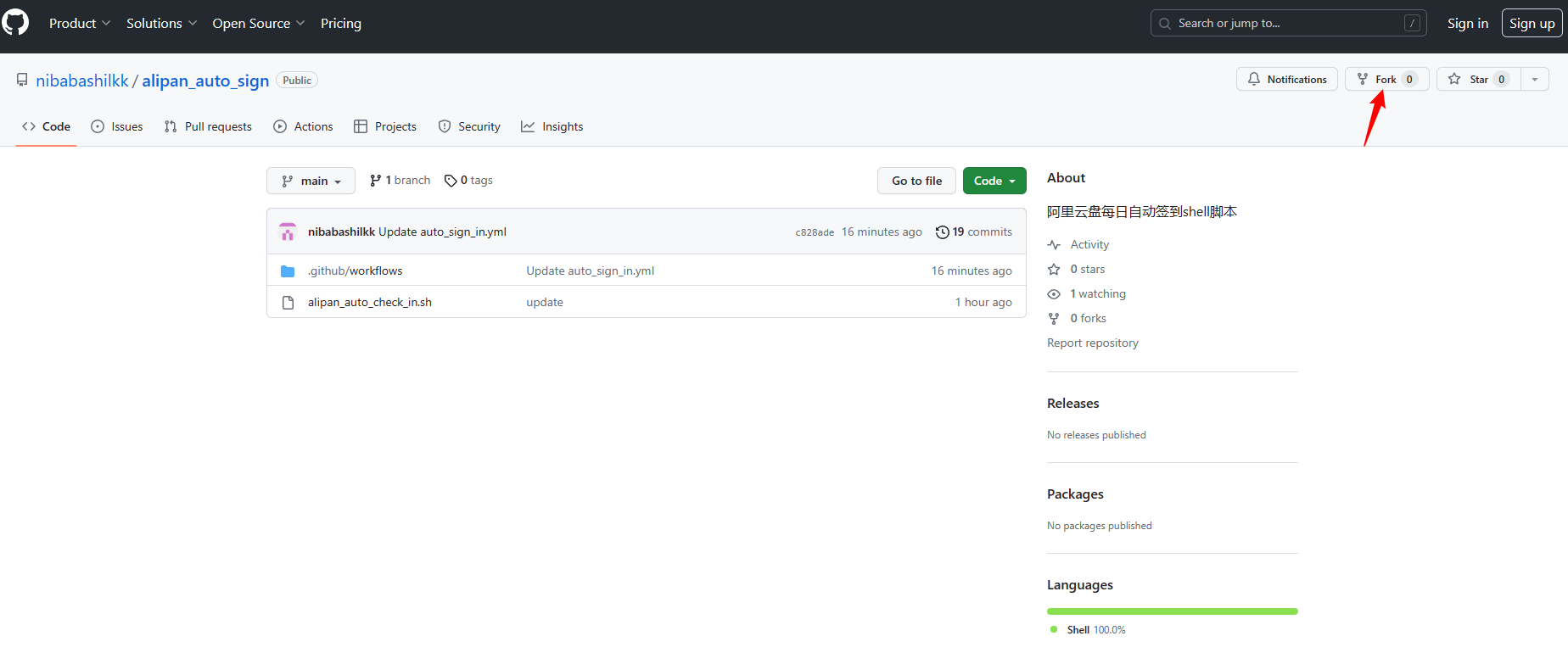Open the Open Source dropdown

(x=259, y=24)
